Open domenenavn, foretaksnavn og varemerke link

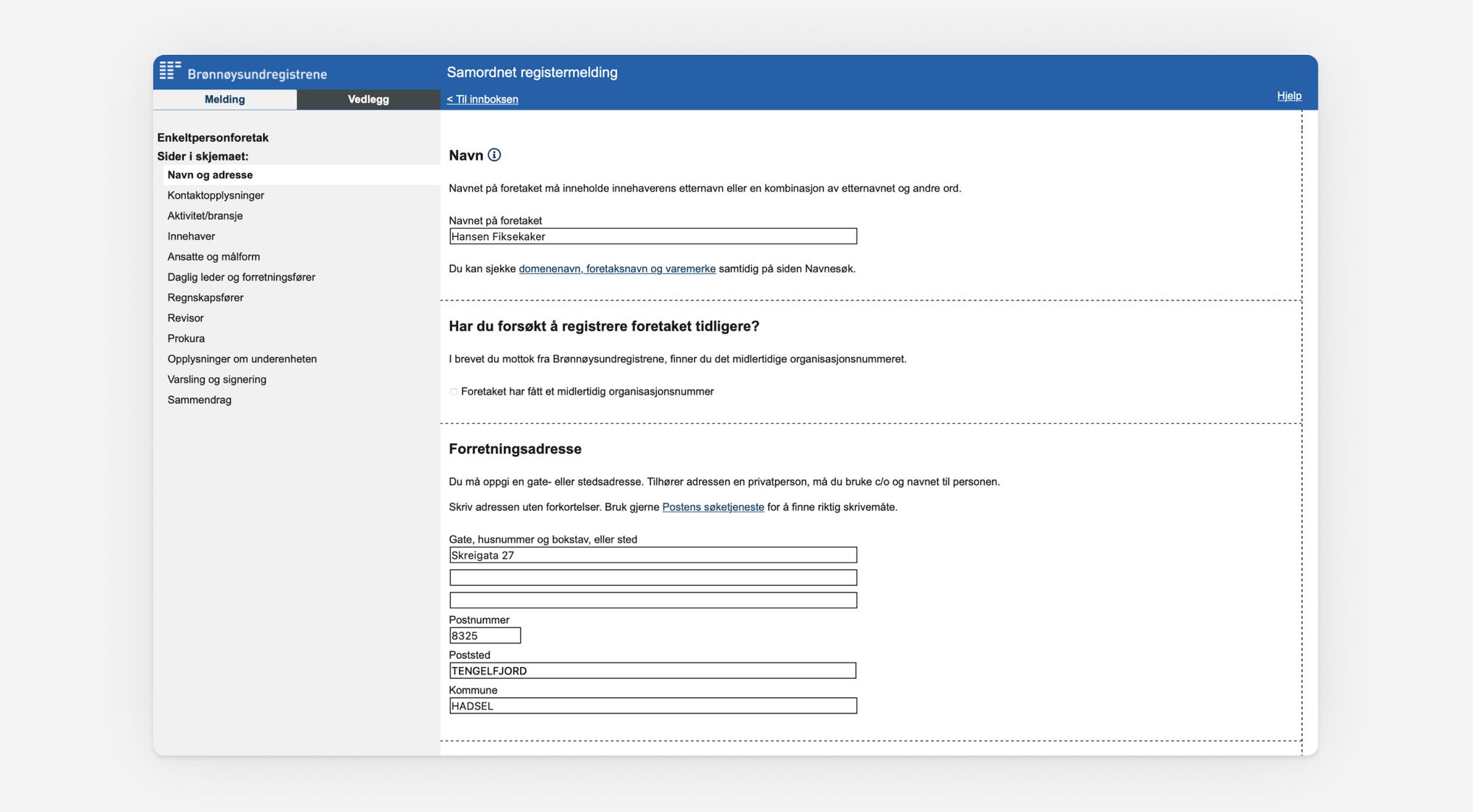pyautogui.click(x=616, y=269)
